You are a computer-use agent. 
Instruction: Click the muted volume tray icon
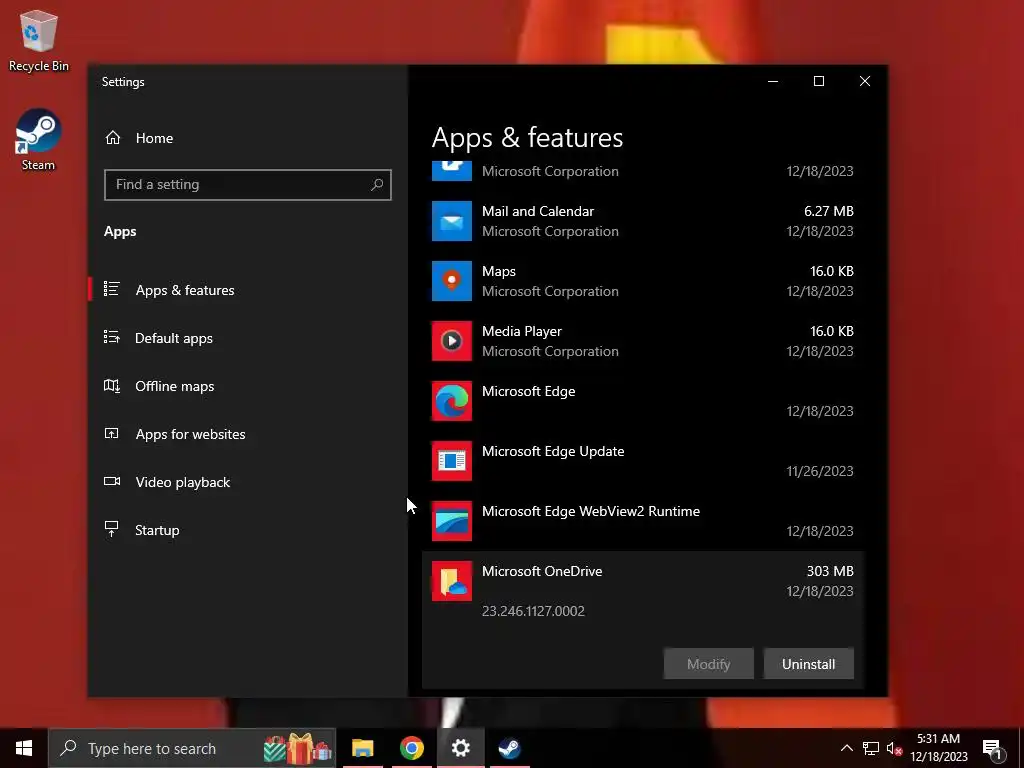894,748
